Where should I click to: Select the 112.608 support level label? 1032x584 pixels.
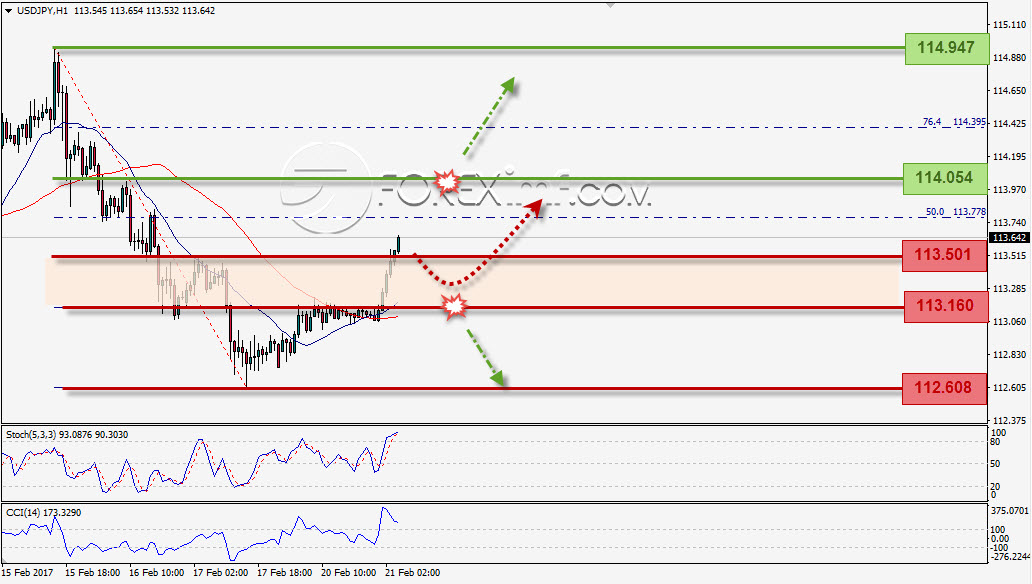(944, 388)
